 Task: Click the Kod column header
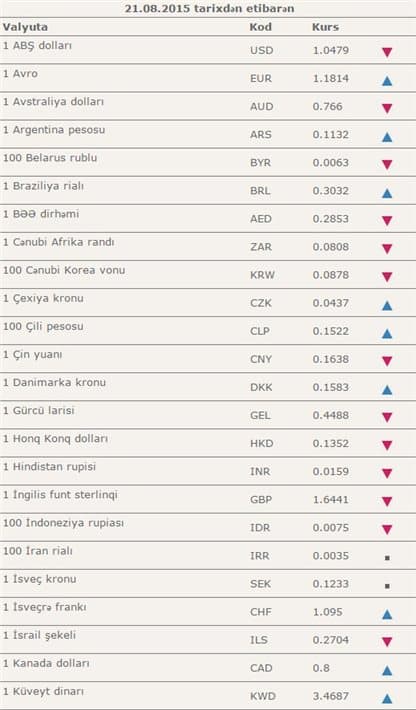coord(261,27)
